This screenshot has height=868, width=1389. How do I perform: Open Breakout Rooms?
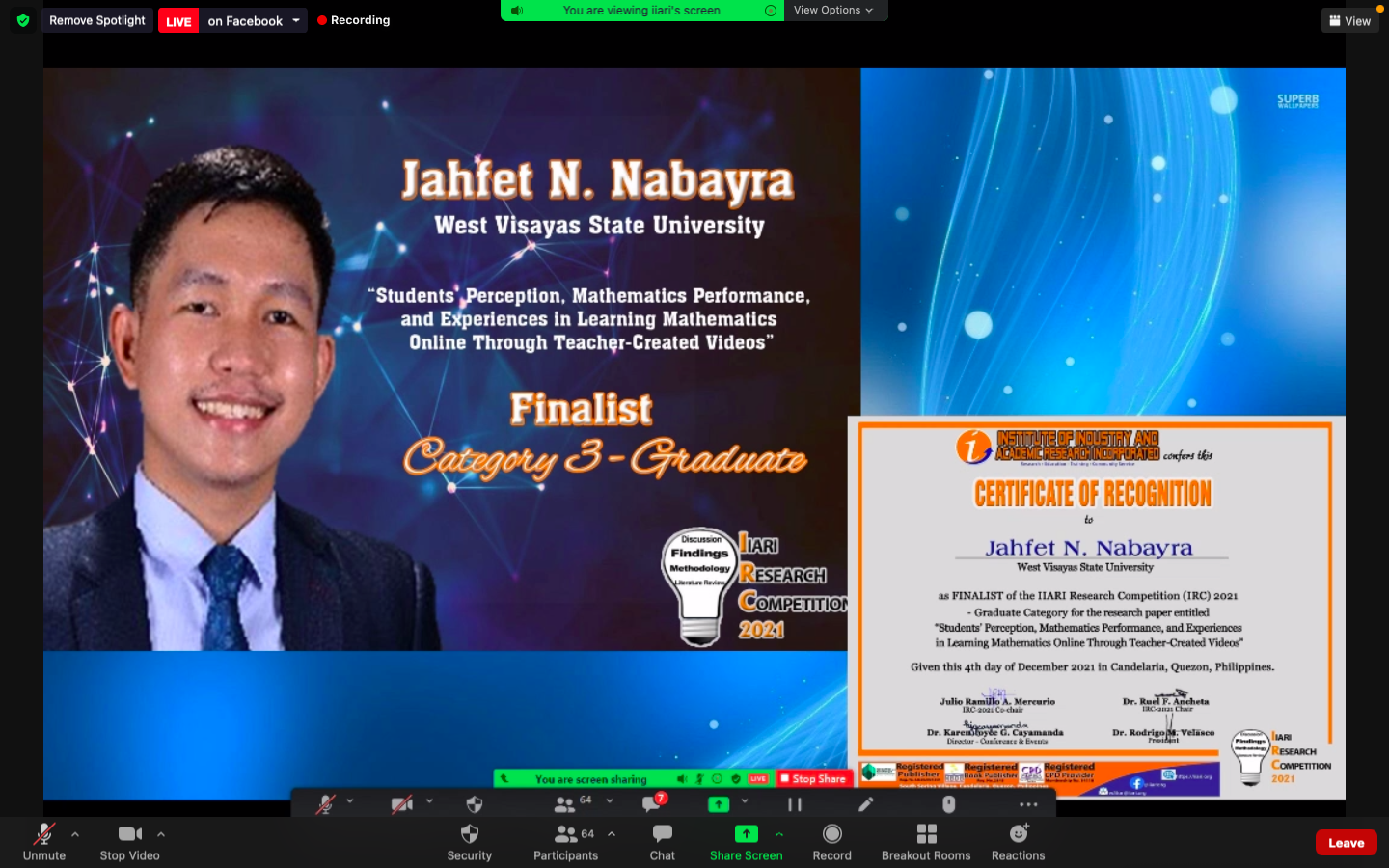pyautogui.click(x=926, y=834)
